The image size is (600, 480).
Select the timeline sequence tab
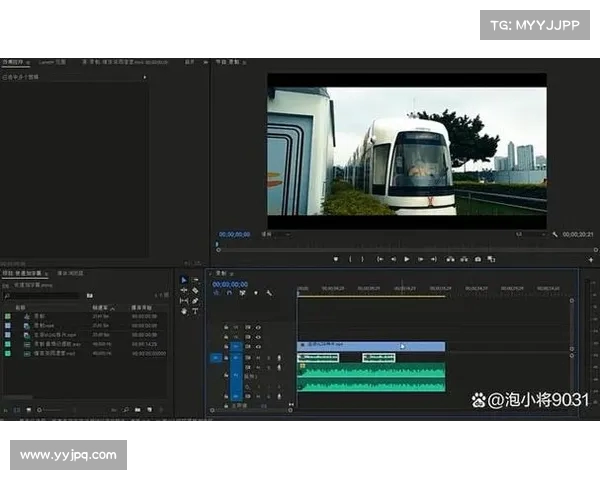221,273
